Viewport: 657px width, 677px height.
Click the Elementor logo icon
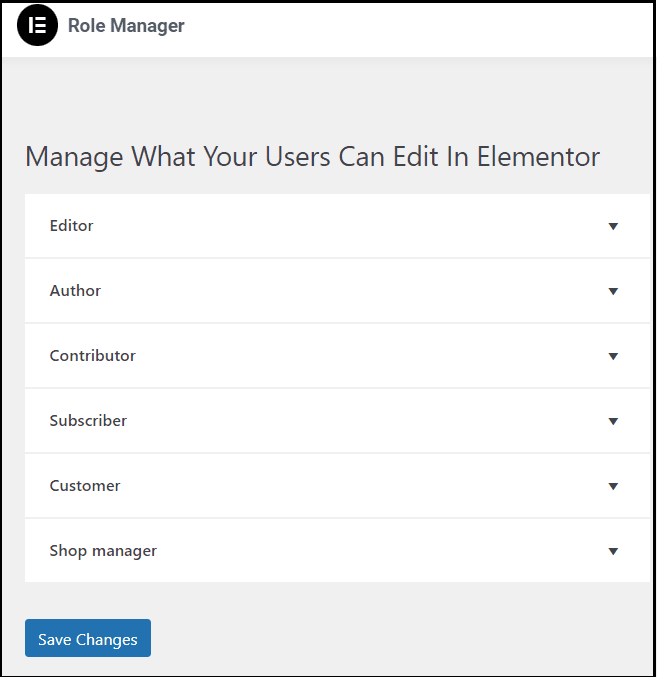37,25
